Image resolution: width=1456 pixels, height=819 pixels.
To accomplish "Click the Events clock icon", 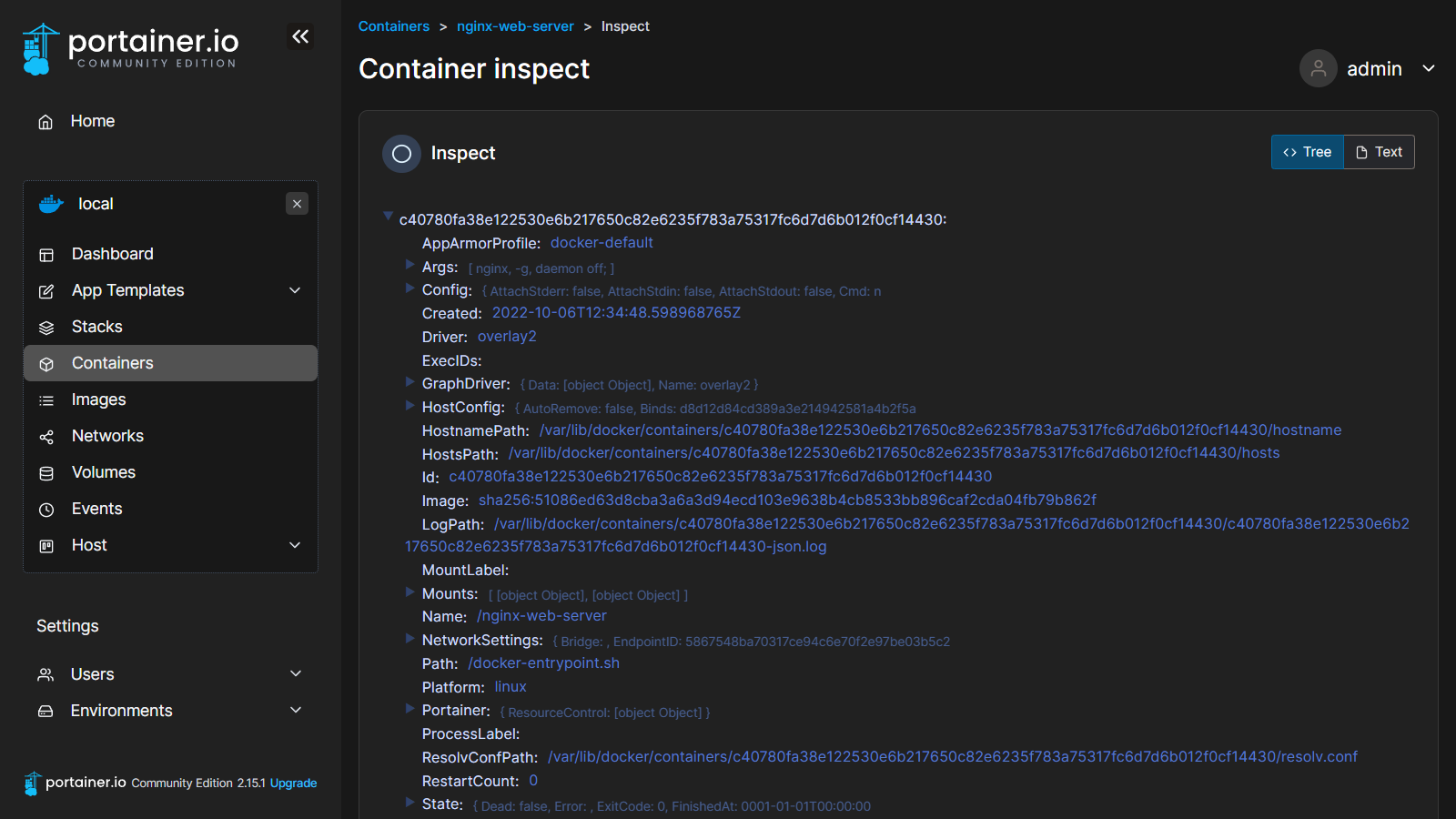I will [46, 510].
